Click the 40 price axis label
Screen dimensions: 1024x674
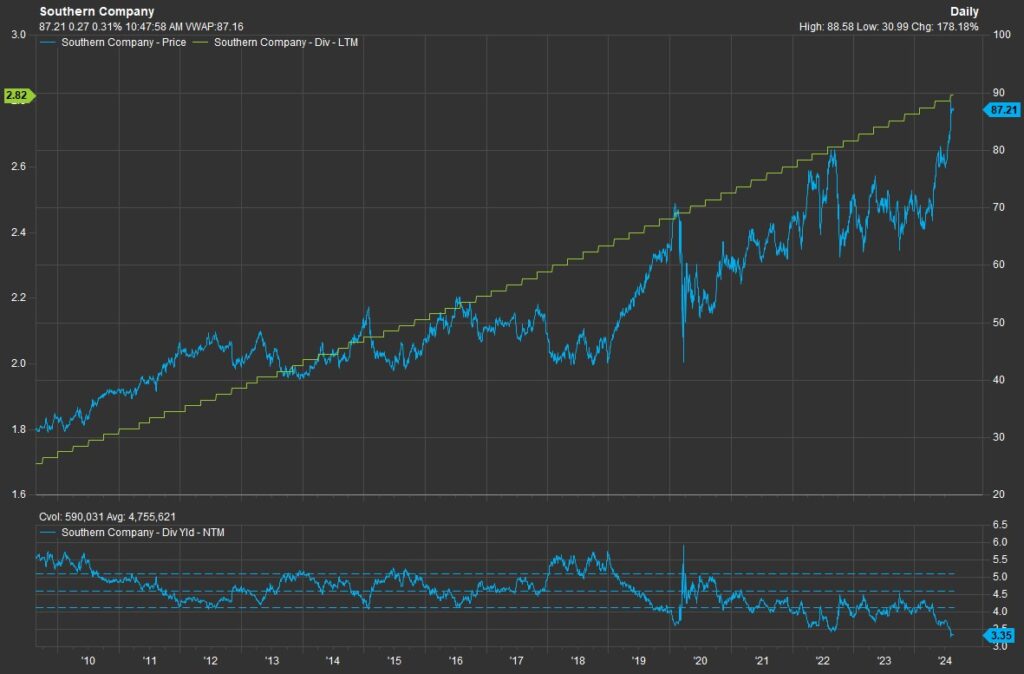pos(999,379)
